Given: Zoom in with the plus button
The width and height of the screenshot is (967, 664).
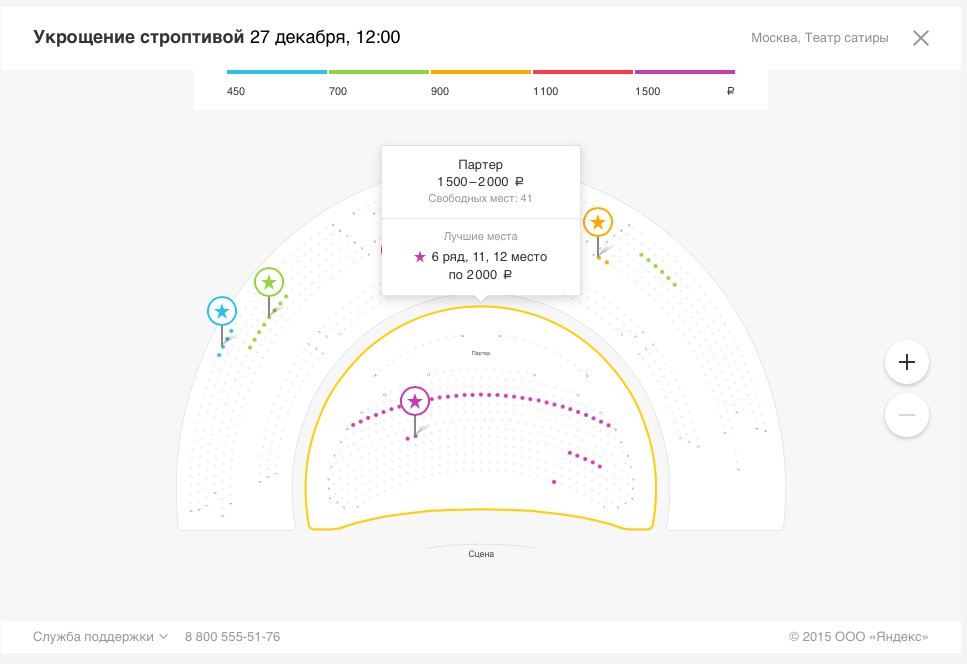Looking at the screenshot, I should [x=907, y=362].
